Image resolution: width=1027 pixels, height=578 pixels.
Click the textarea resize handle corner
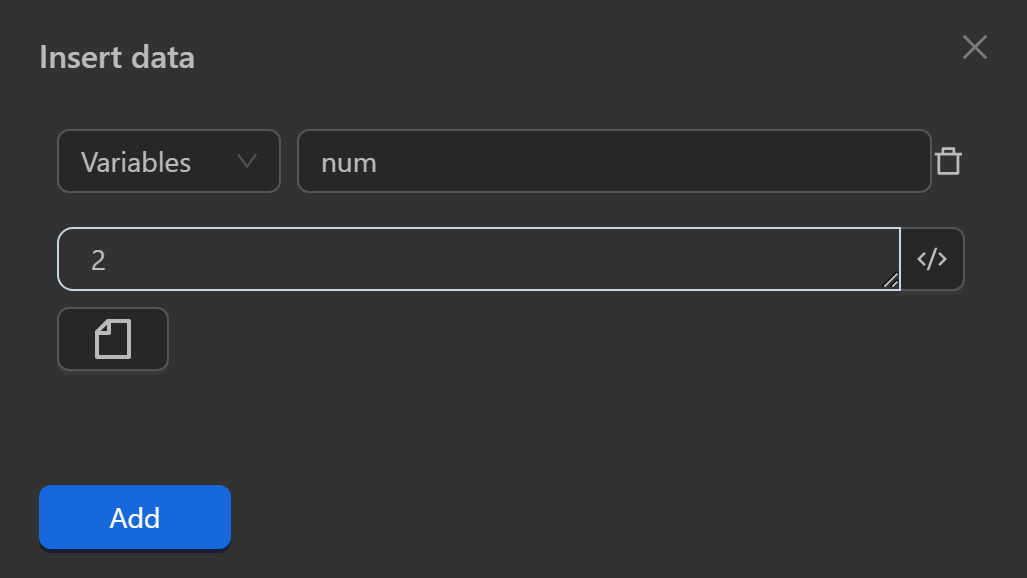[890, 281]
